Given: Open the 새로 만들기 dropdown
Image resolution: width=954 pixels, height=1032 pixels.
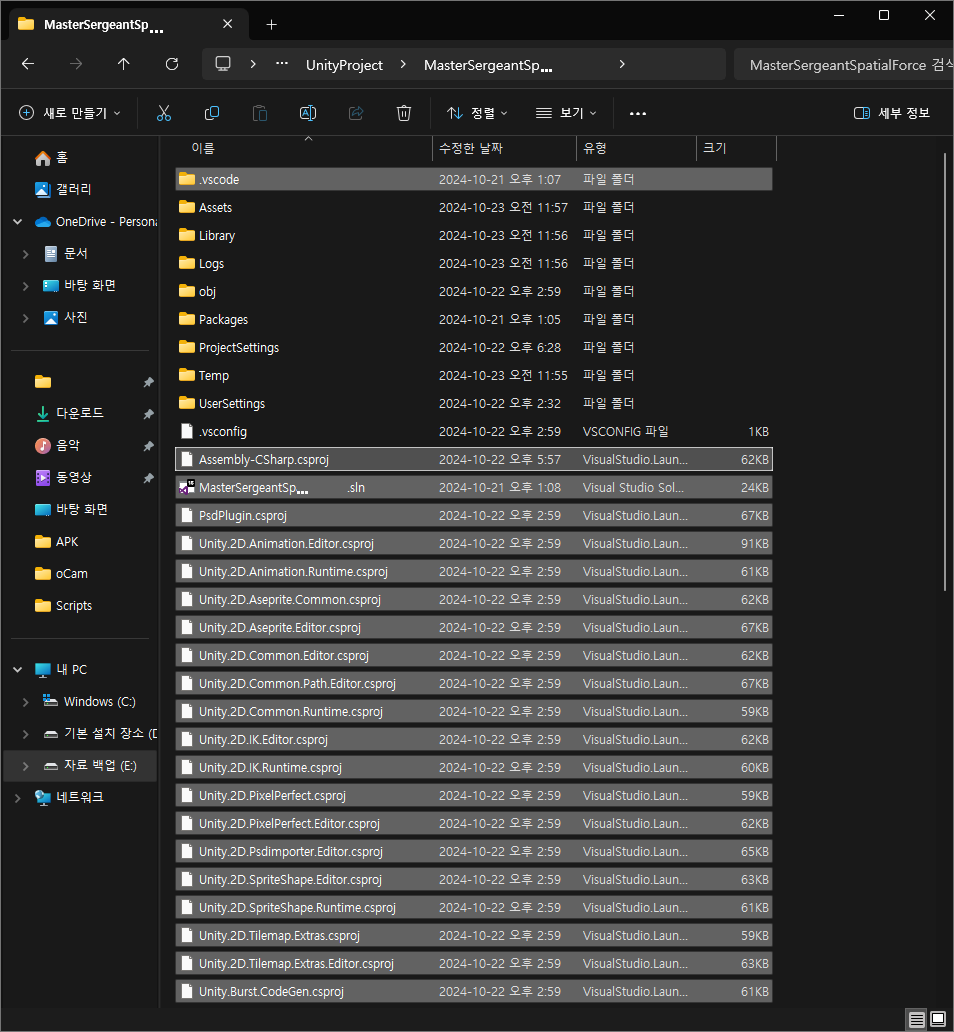Looking at the screenshot, I should 70,113.
